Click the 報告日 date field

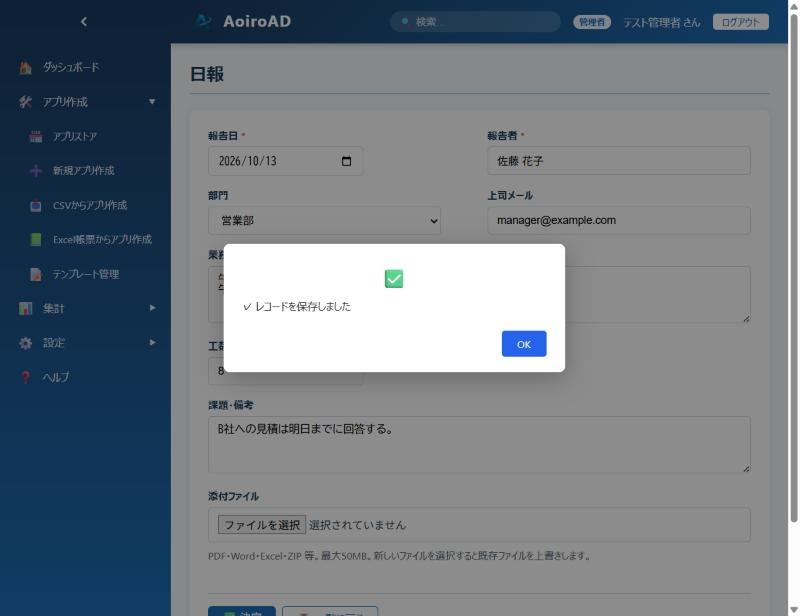(285, 161)
